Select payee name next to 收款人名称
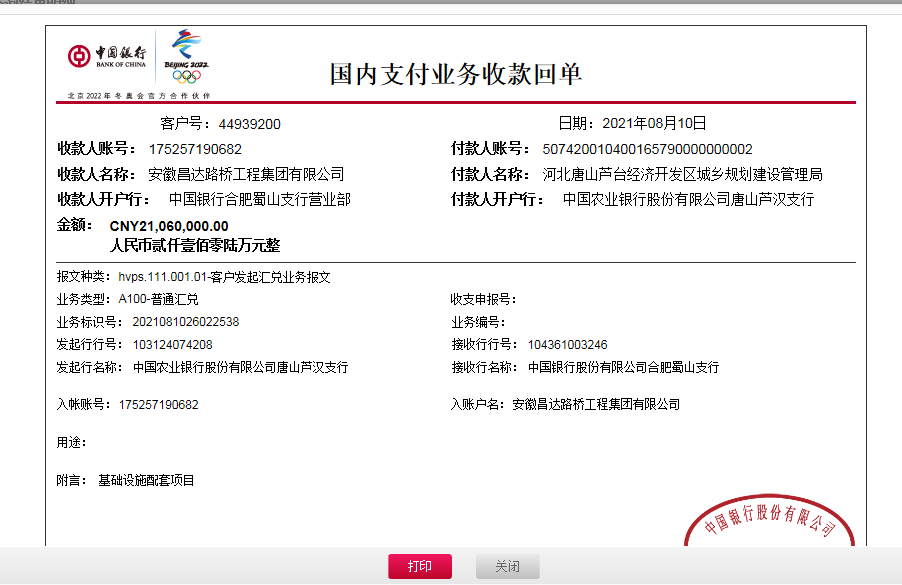 [245, 174]
